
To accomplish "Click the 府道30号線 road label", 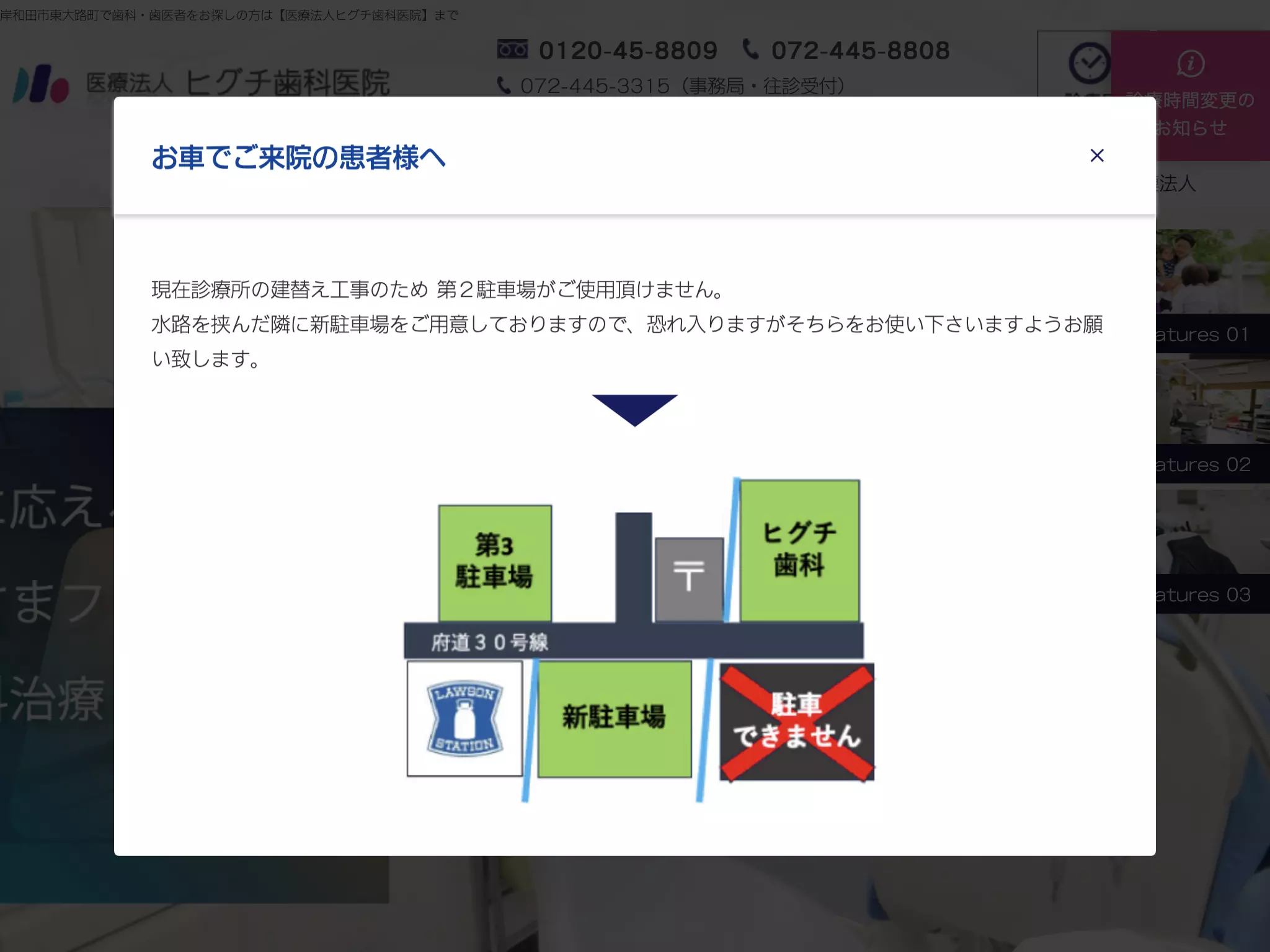I will pos(489,642).
